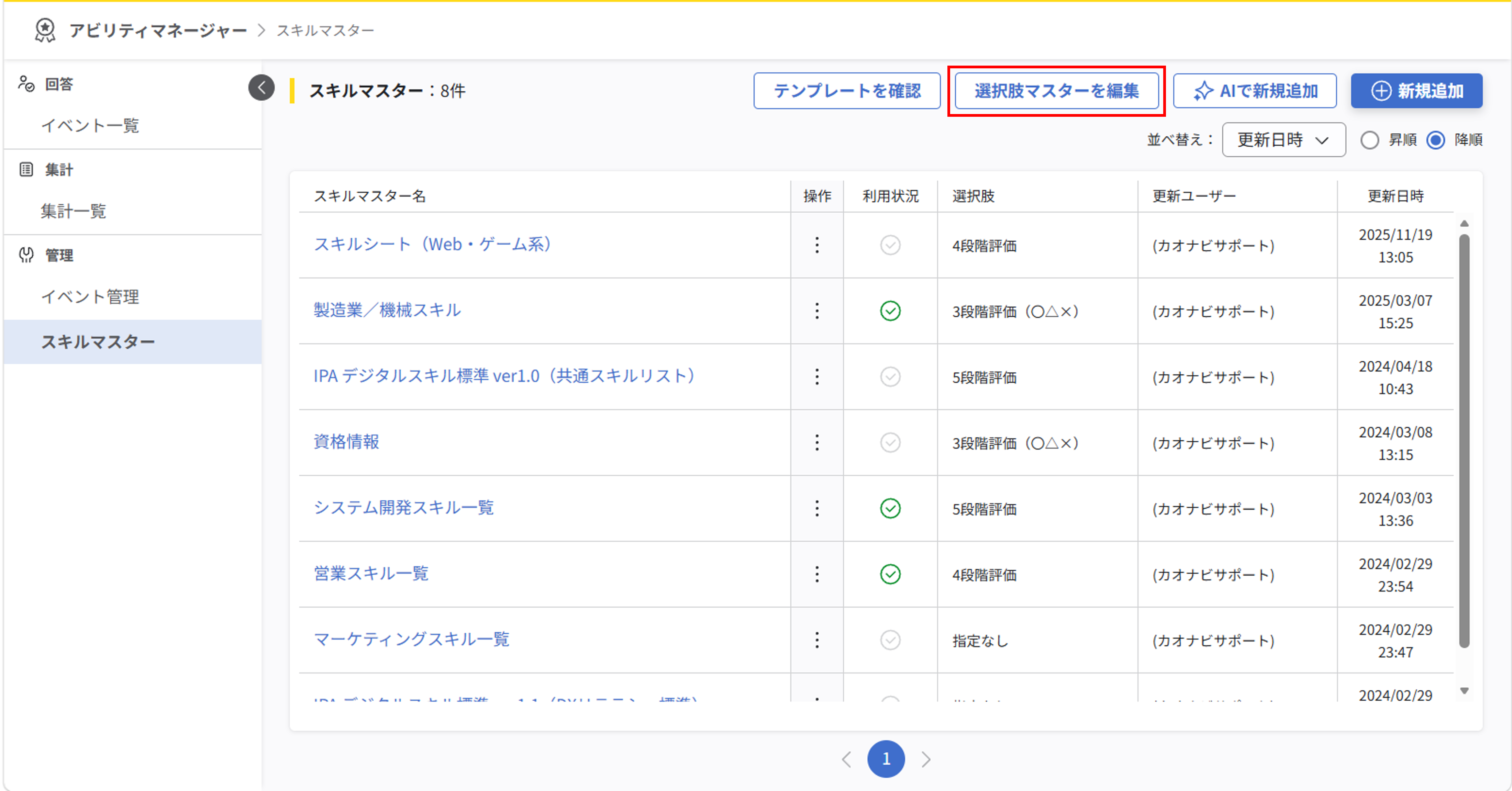Click テンプレートを確認 button
Screen dimensions: 1512x791
847,90
